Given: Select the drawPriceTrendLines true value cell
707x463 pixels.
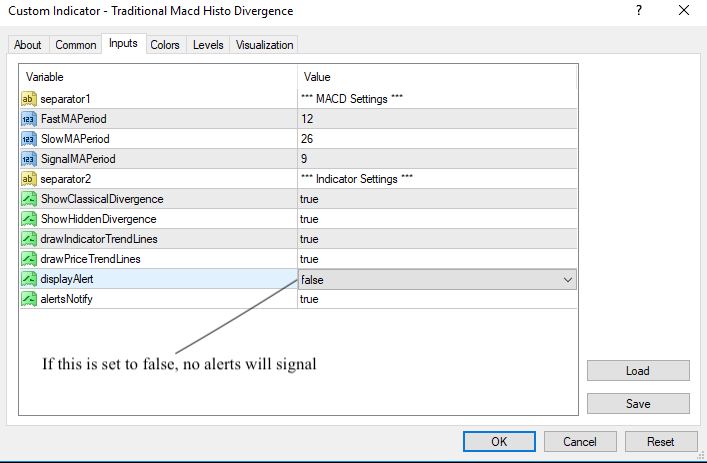Looking at the screenshot, I should pyautogui.click(x=437, y=259).
